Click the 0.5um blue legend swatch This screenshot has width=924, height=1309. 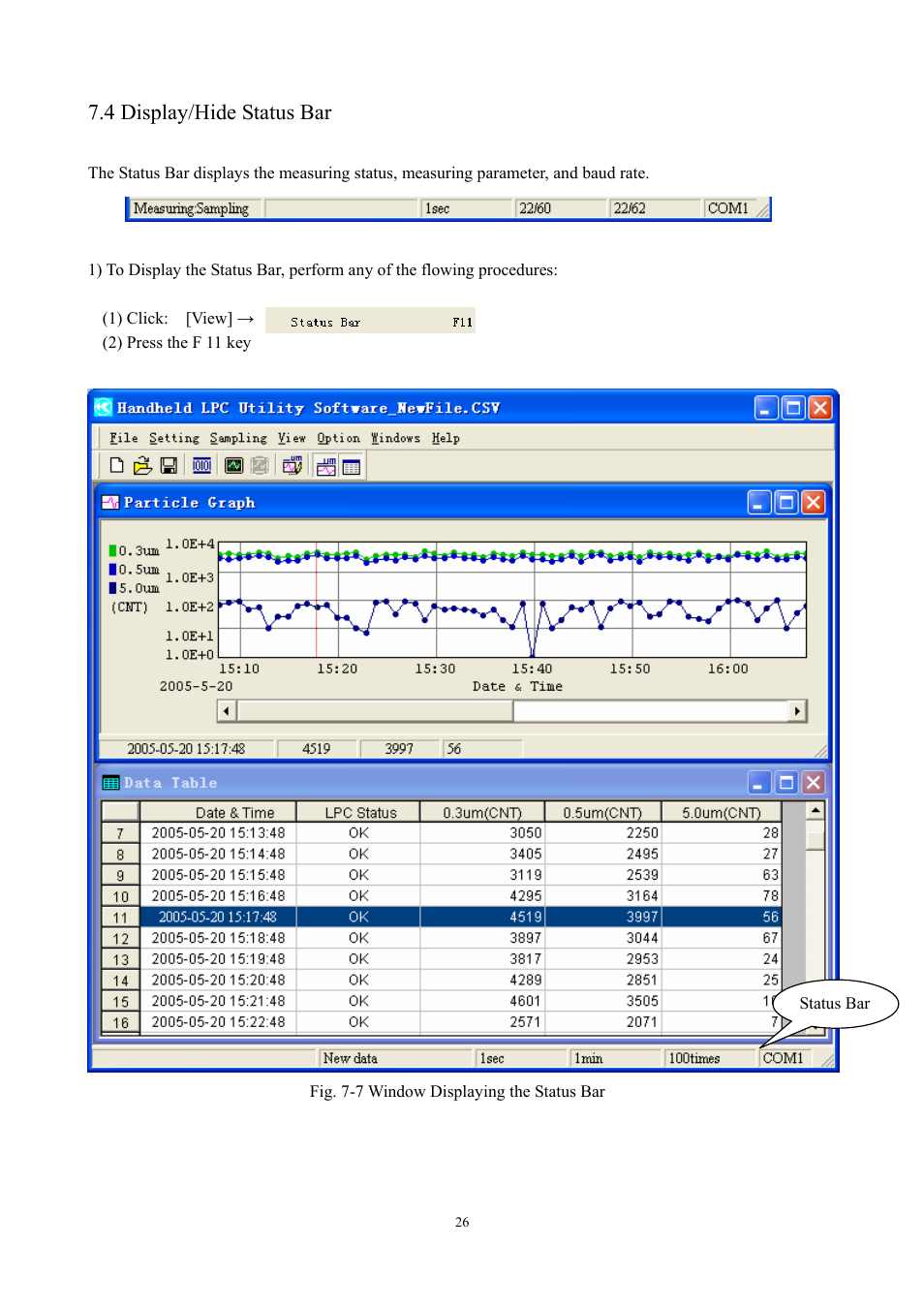[112, 569]
